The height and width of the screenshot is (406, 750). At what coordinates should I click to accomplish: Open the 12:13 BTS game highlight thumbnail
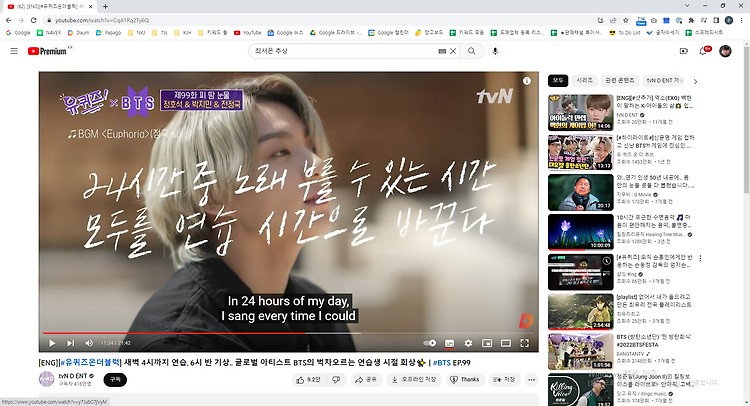click(581, 152)
